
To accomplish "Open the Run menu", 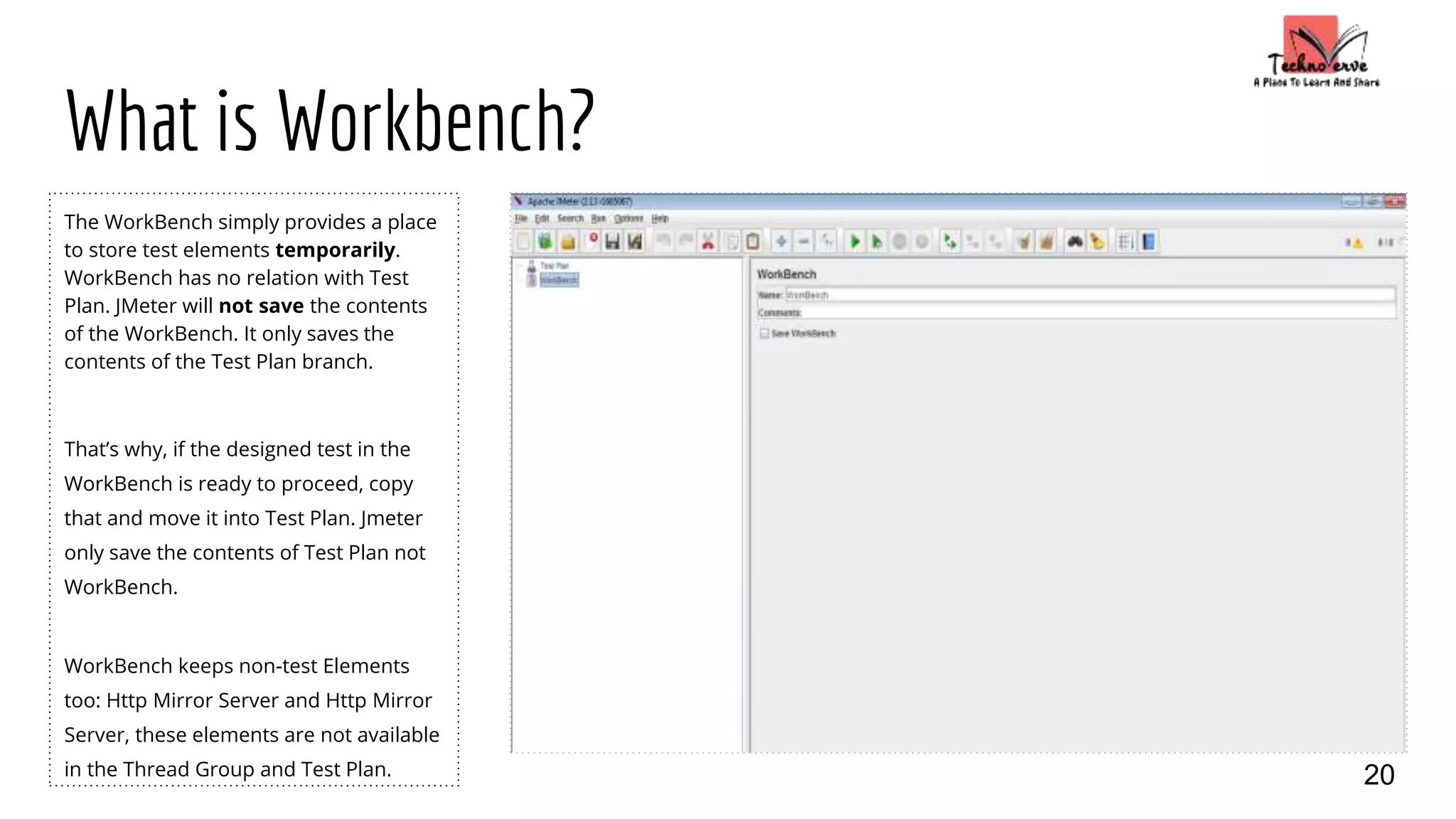I will tap(599, 218).
